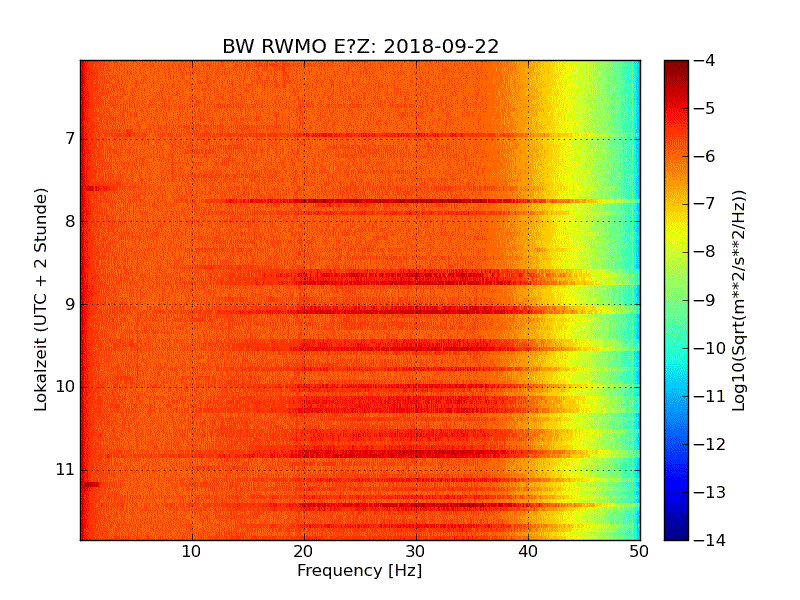Click the x-axis tick label '50'
The image size is (800, 600).
(639, 552)
